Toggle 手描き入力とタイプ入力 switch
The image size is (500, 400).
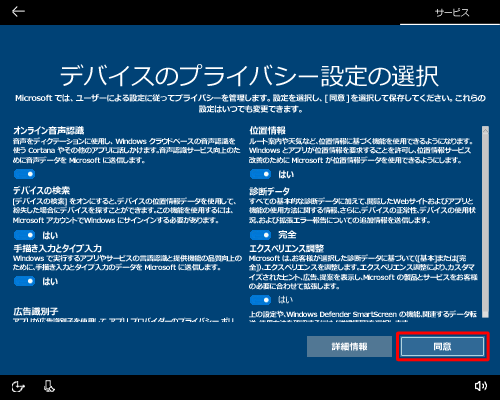tap(24, 281)
